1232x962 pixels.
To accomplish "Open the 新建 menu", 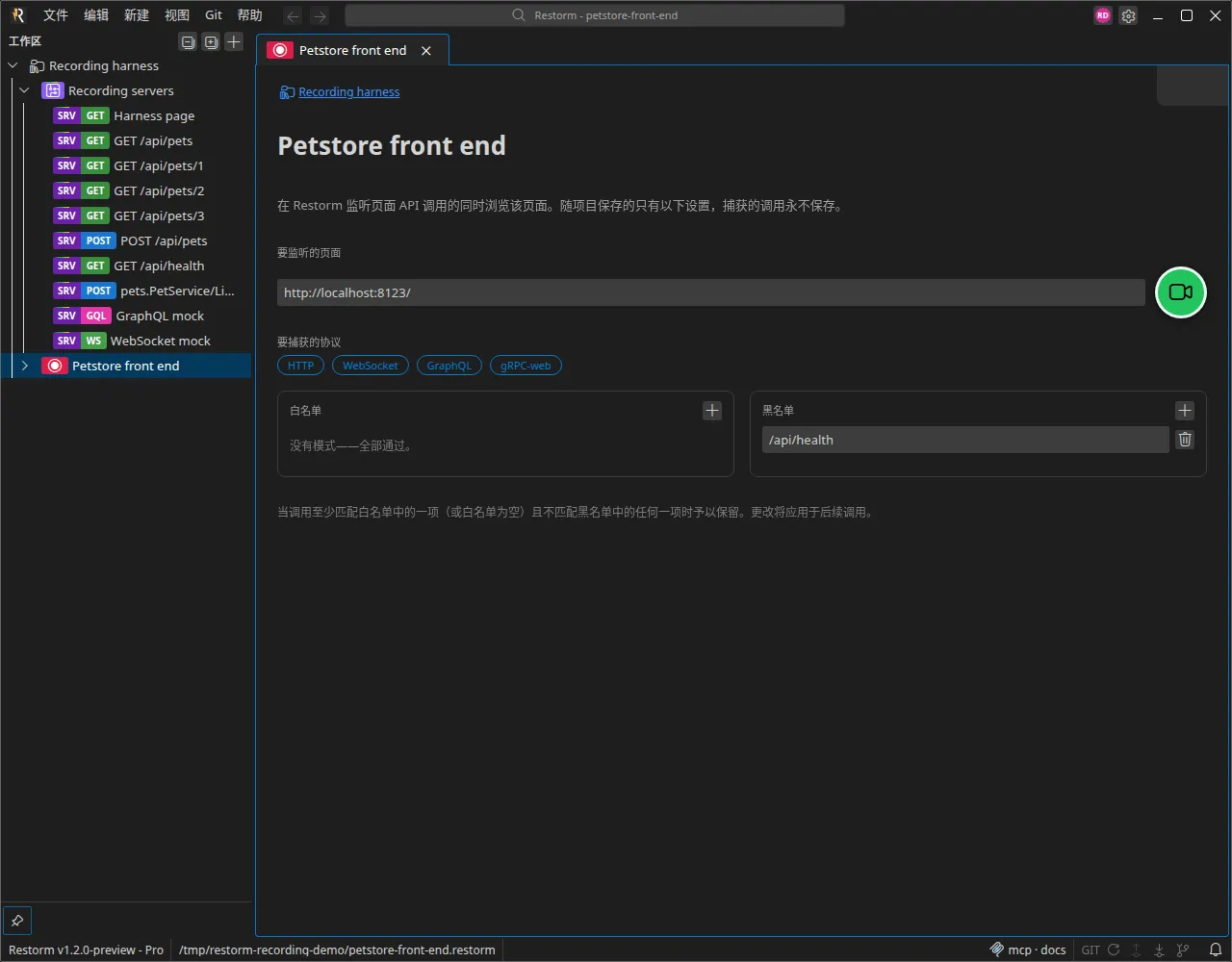I will click(x=137, y=15).
